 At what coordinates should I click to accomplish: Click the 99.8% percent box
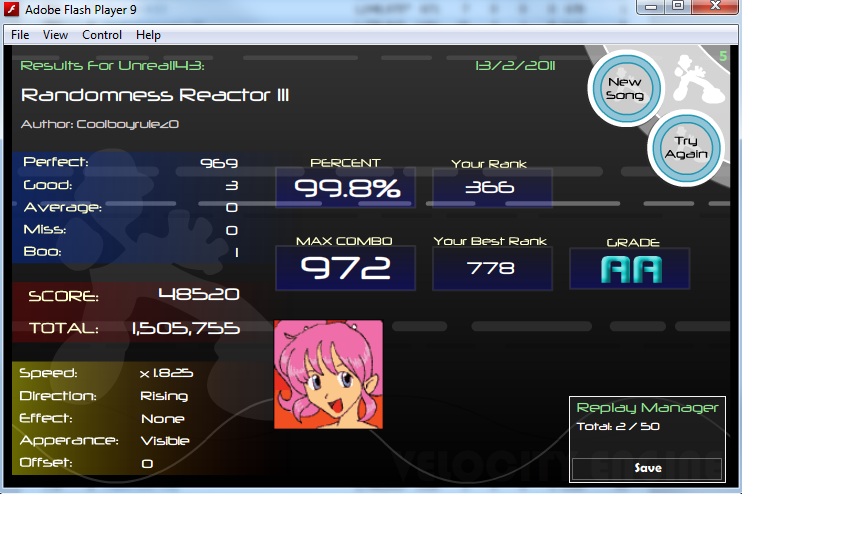click(x=345, y=188)
